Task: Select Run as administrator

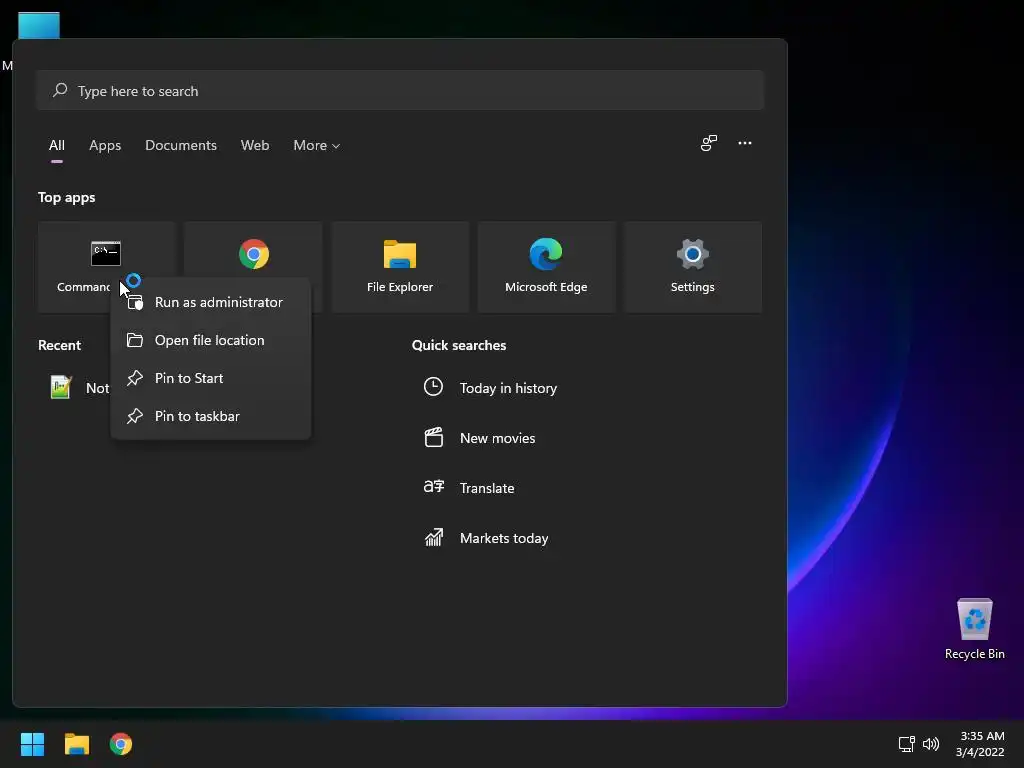Action: (211, 302)
